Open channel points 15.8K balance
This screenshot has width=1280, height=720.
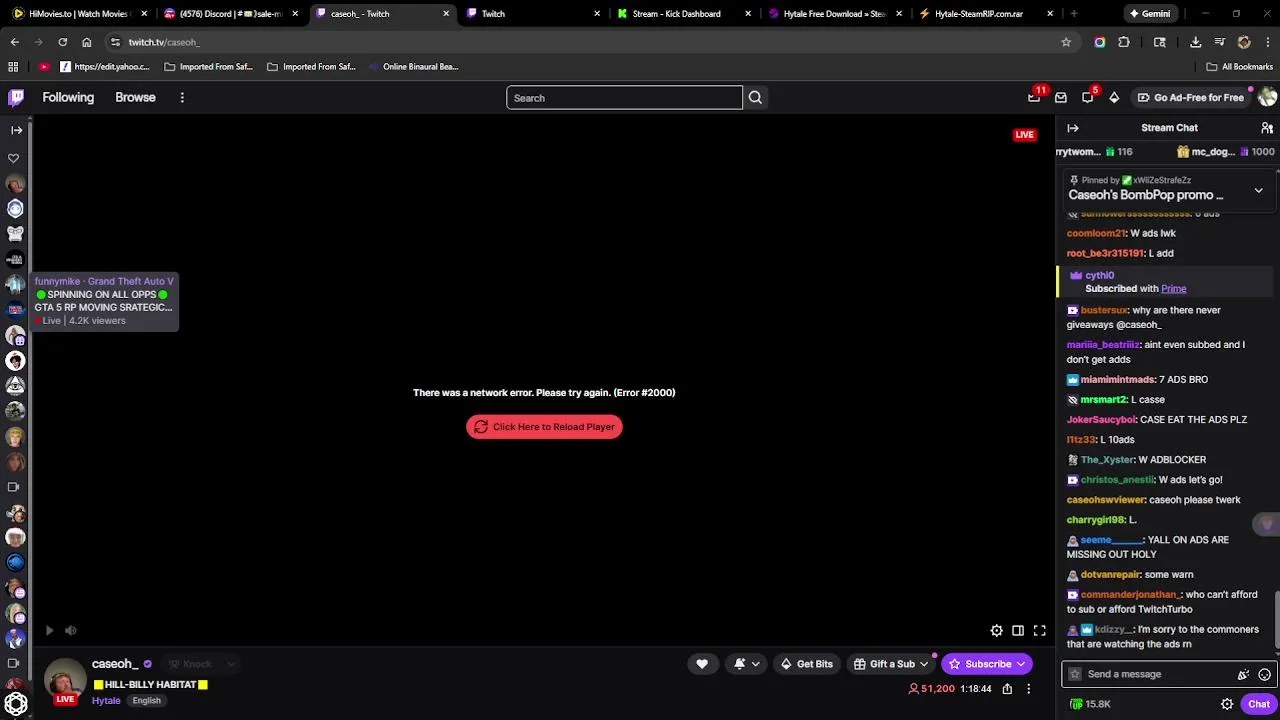point(1090,704)
